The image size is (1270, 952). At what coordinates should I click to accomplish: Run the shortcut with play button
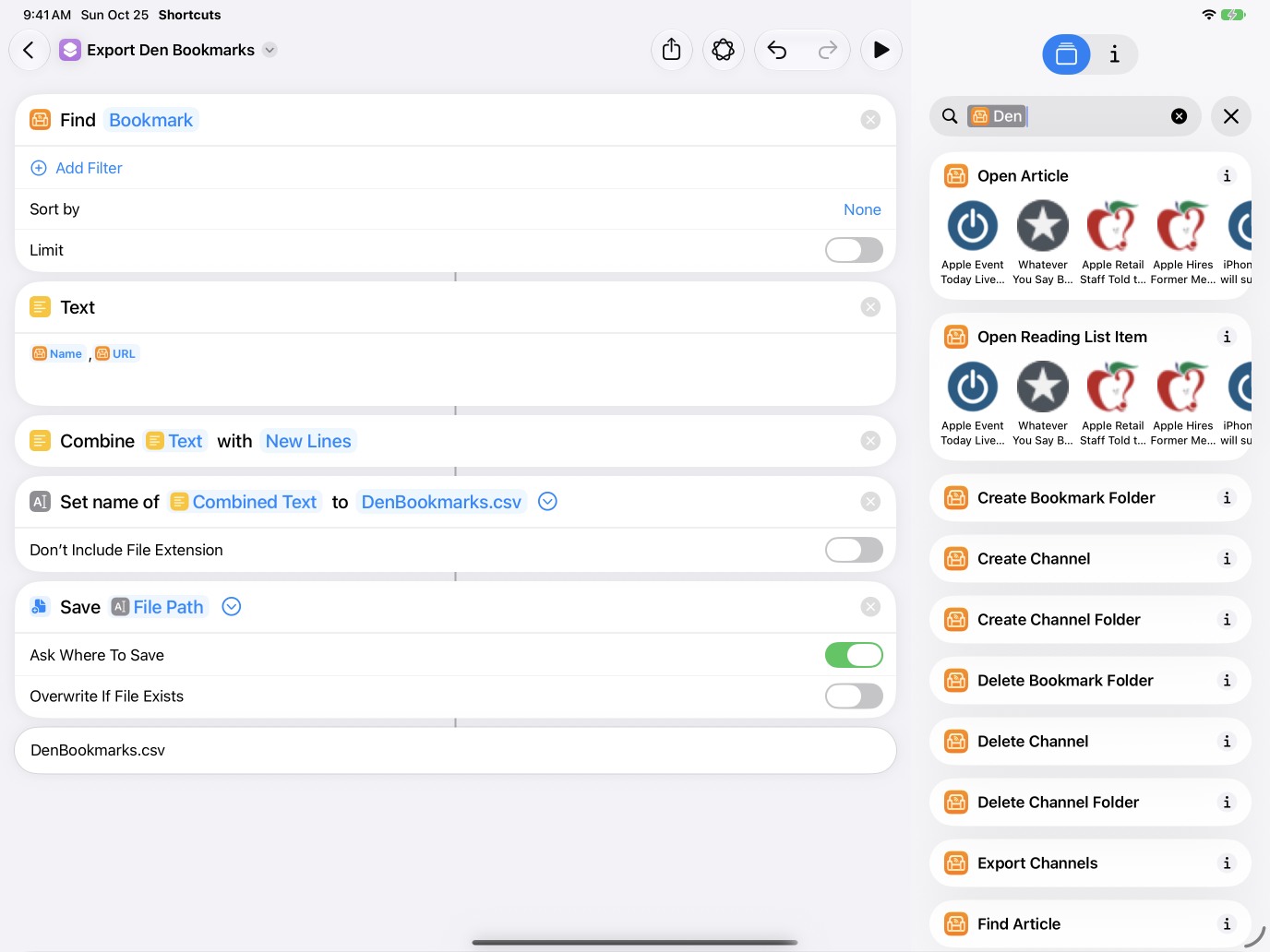[881, 50]
